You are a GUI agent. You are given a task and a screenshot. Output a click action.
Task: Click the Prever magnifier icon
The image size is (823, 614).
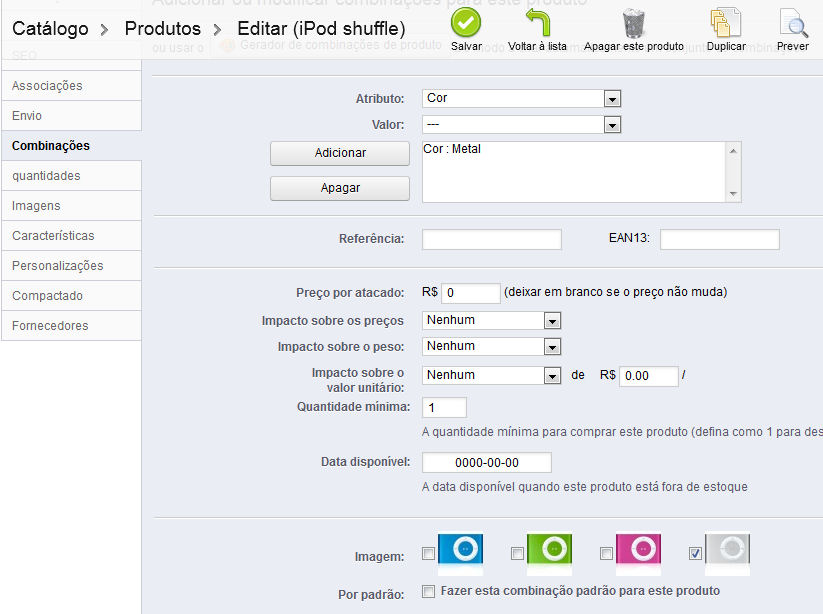(x=793, y=23)
